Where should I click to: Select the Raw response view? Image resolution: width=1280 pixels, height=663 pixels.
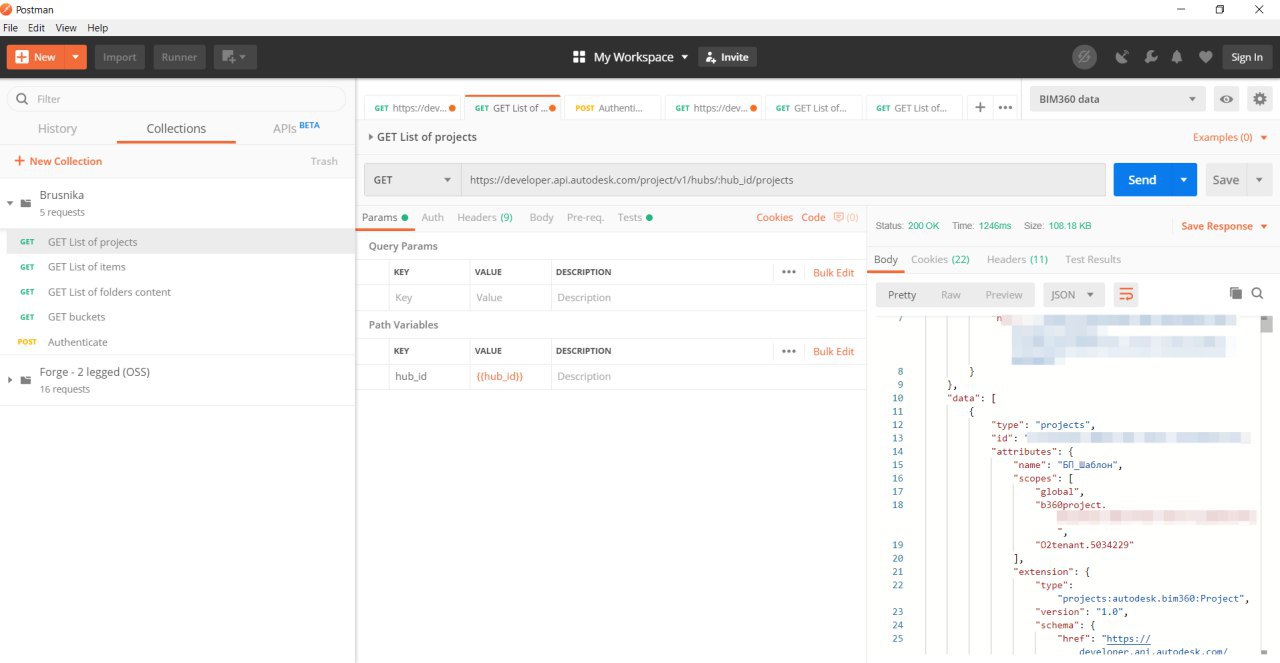[951, 294]
